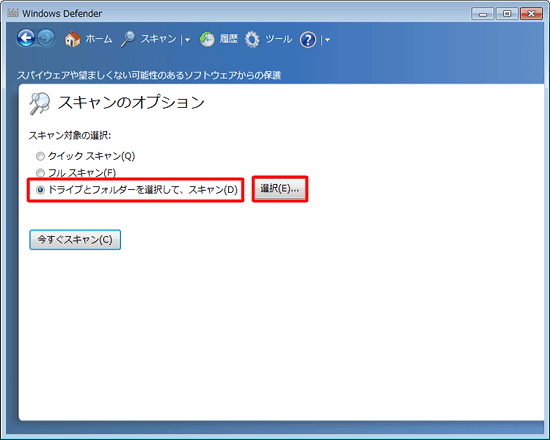The image size is (550, 440).
Task: Click the 選択(E)... button
Action: [x=280, y=189]
